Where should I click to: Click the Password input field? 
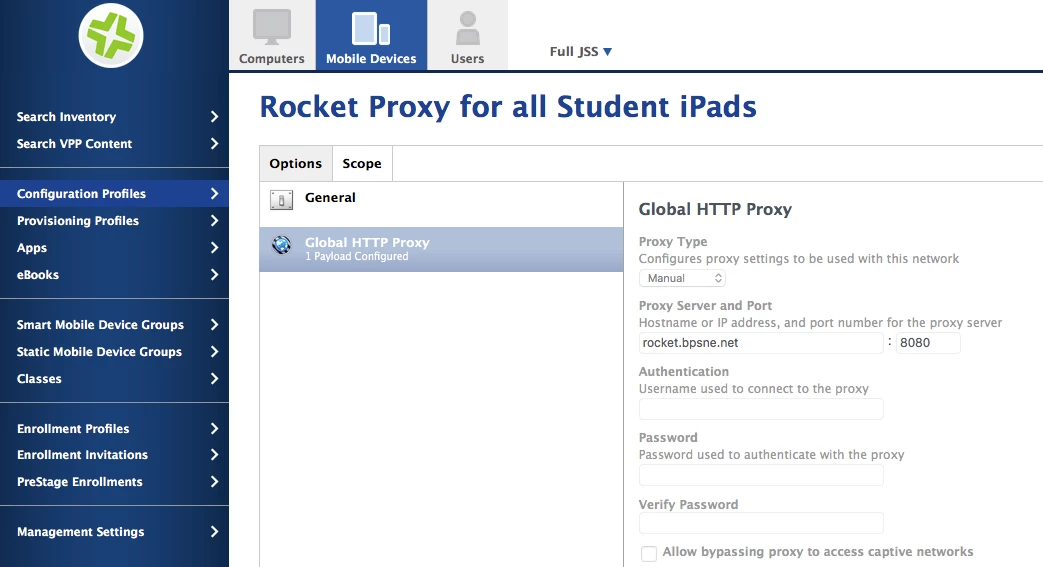[x=761, y=475]
